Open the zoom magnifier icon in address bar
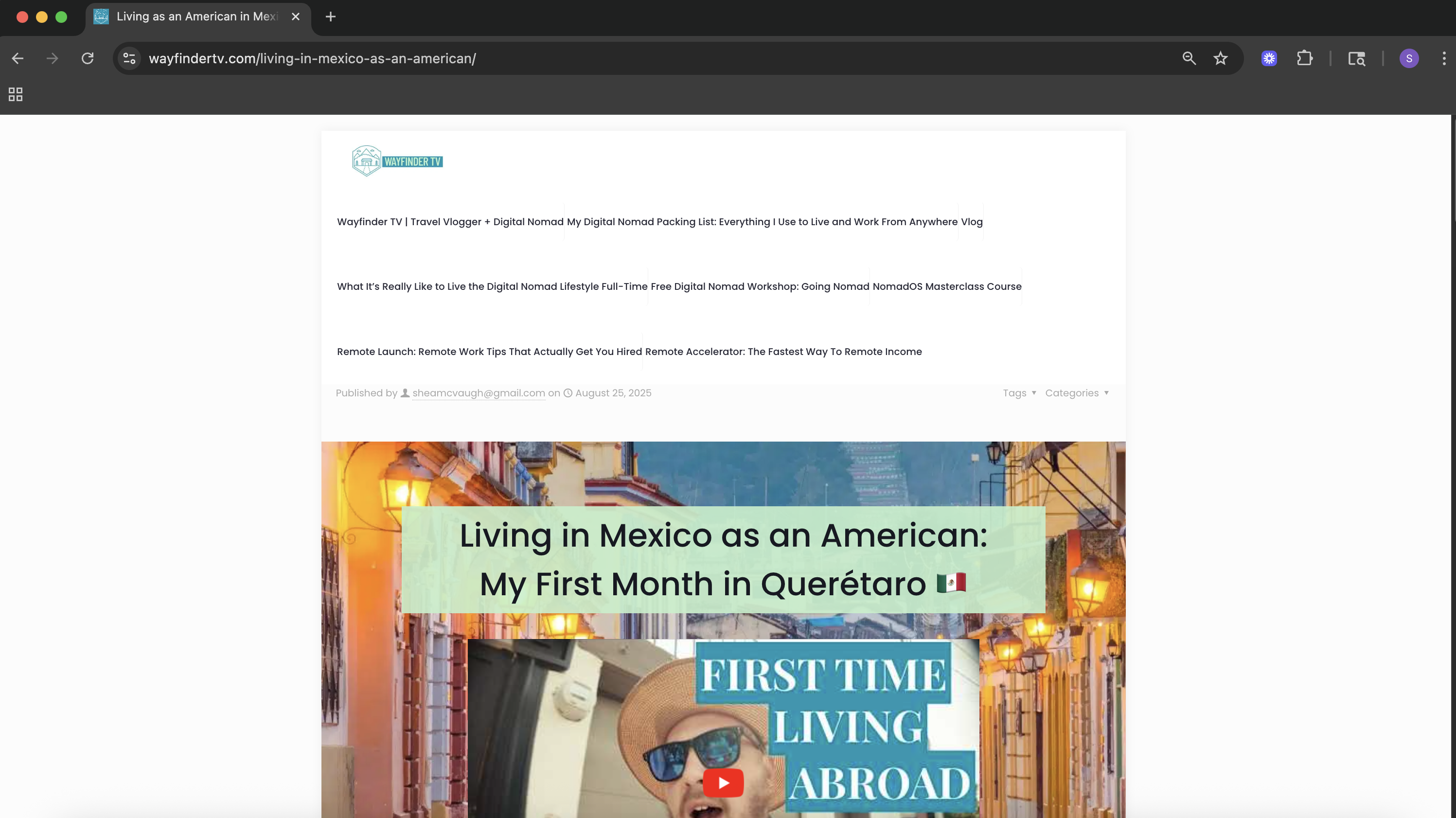This screenshot has height=818, width=1456. point(1189,58)
